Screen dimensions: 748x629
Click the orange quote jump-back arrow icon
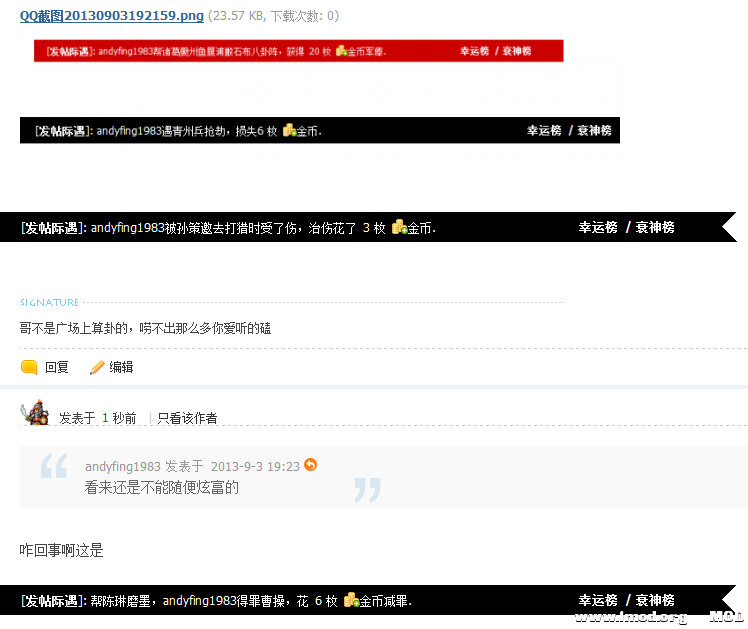point(311,464)
